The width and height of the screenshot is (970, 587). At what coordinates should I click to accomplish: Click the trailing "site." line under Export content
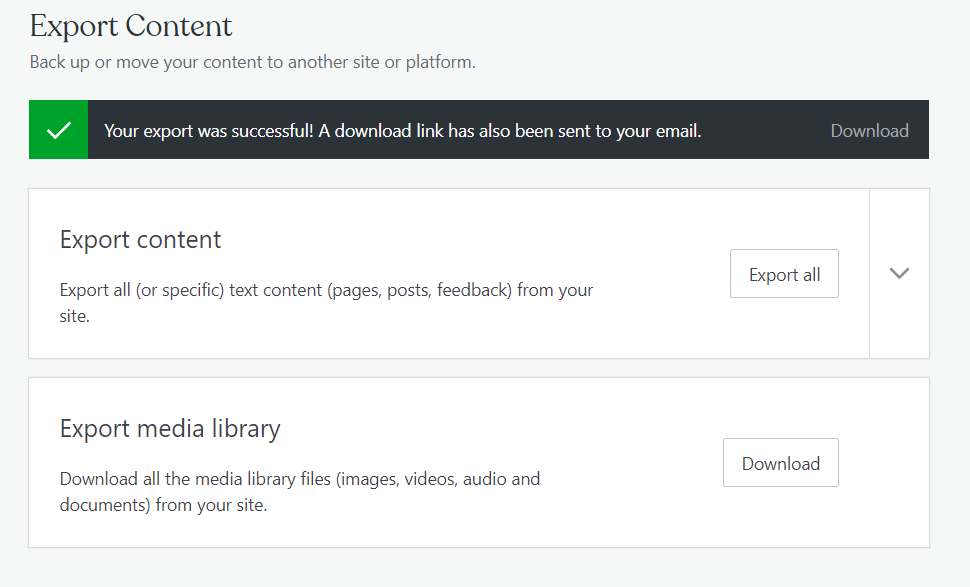pyautogui.click(x=75, y=316)
